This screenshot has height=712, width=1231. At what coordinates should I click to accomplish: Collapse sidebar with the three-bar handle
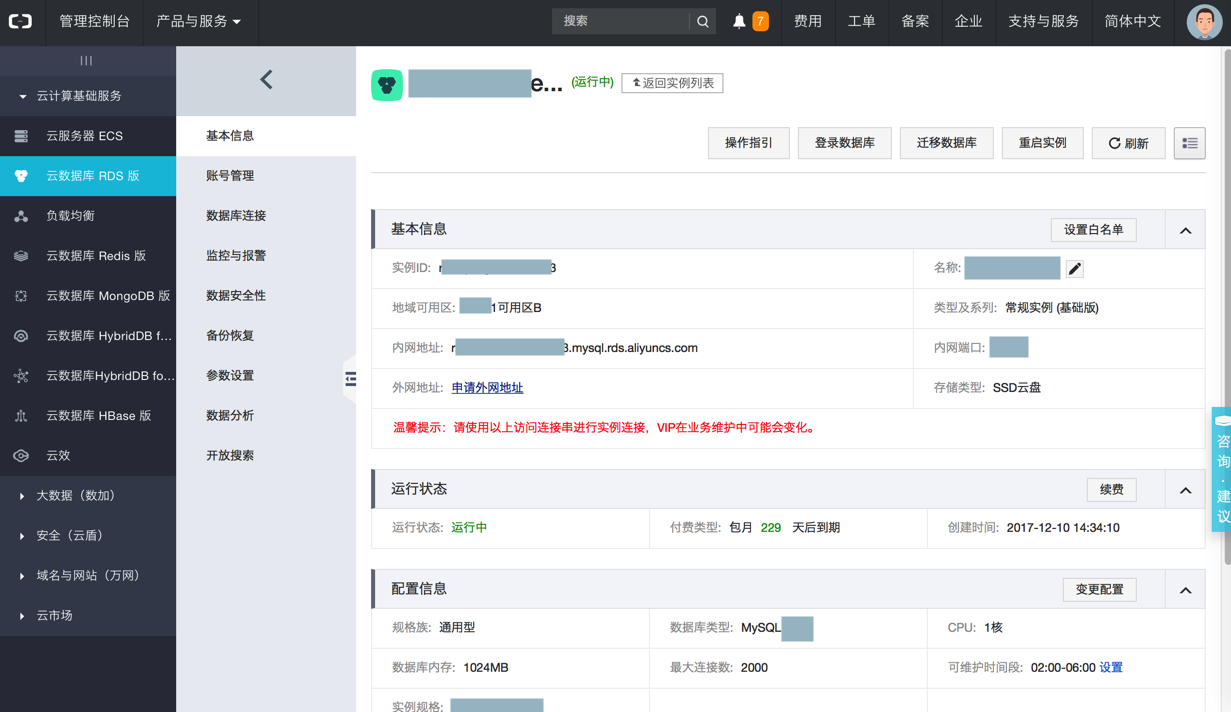pyautogui.click(x=87, y=61)
